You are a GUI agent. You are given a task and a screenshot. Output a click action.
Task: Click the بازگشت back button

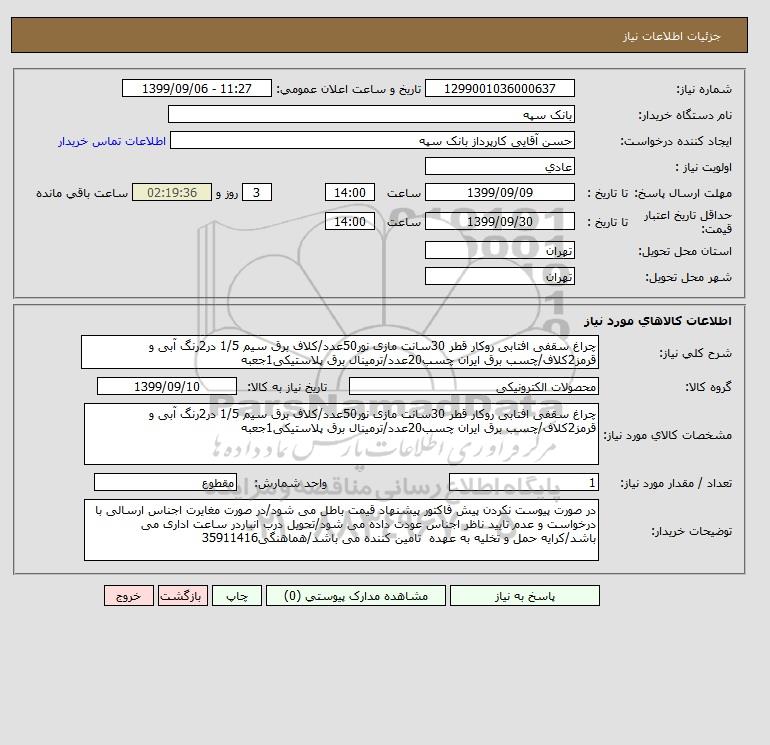183,596
